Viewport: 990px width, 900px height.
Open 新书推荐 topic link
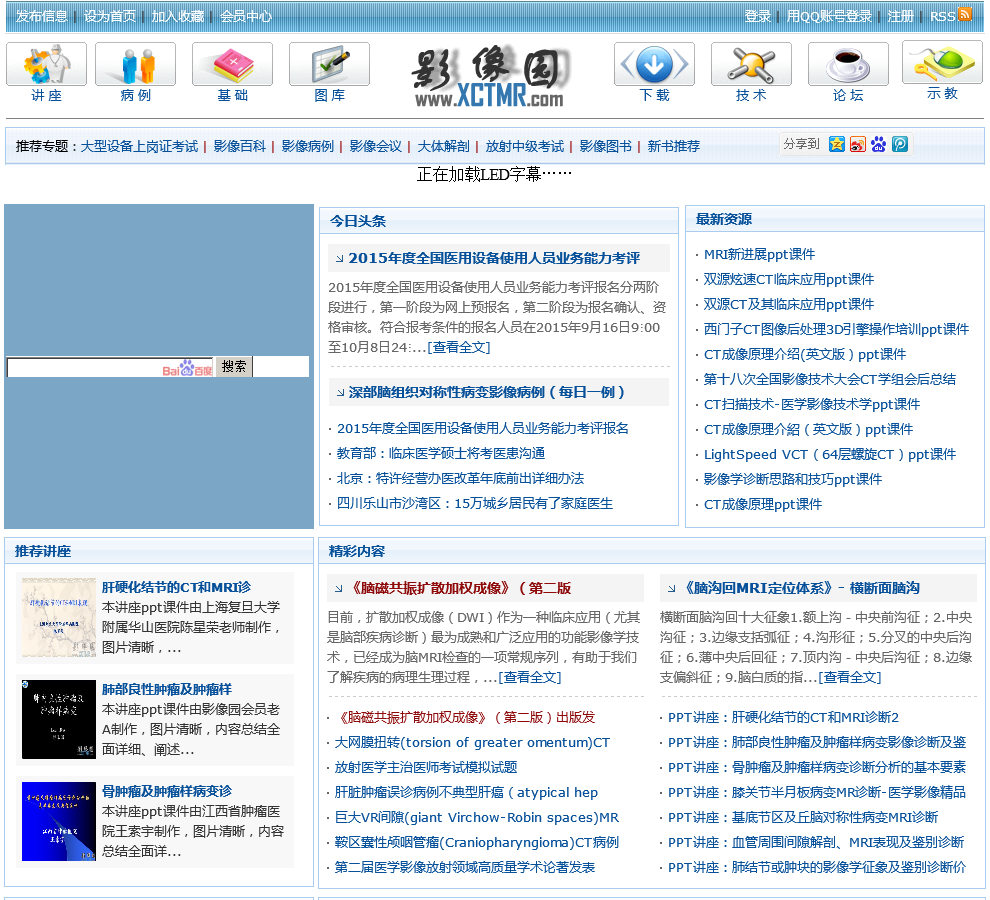coord(674,147)
